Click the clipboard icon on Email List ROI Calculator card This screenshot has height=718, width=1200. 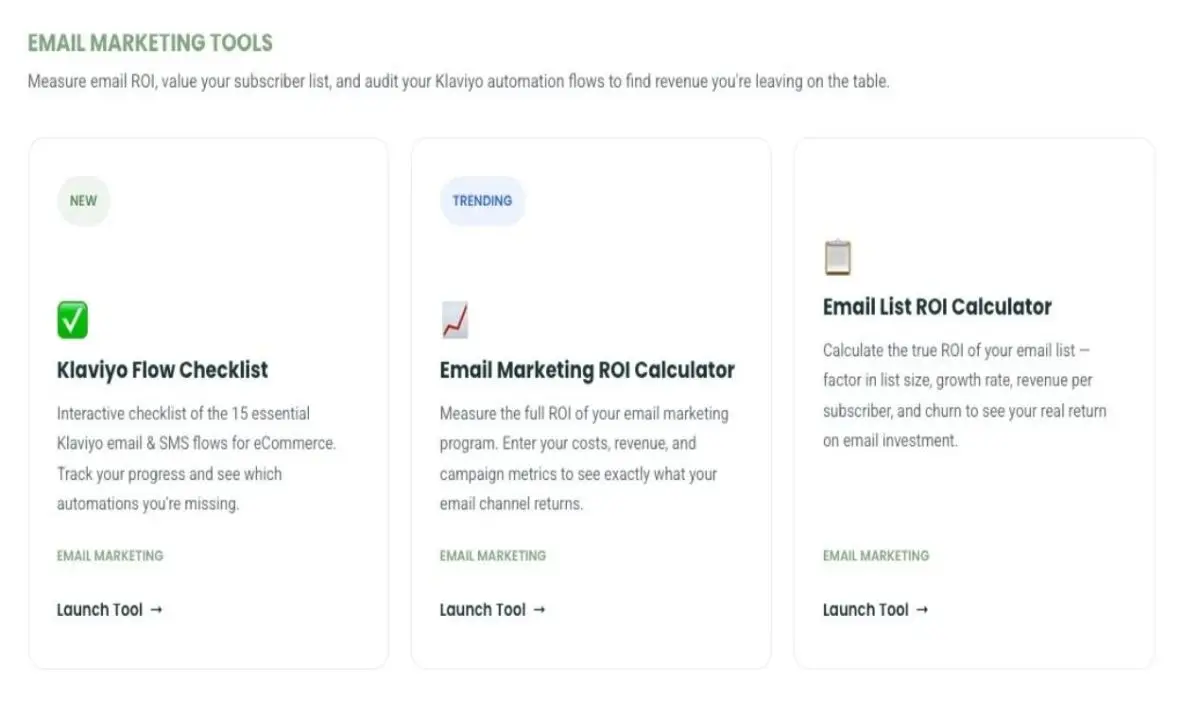point(838,256)
